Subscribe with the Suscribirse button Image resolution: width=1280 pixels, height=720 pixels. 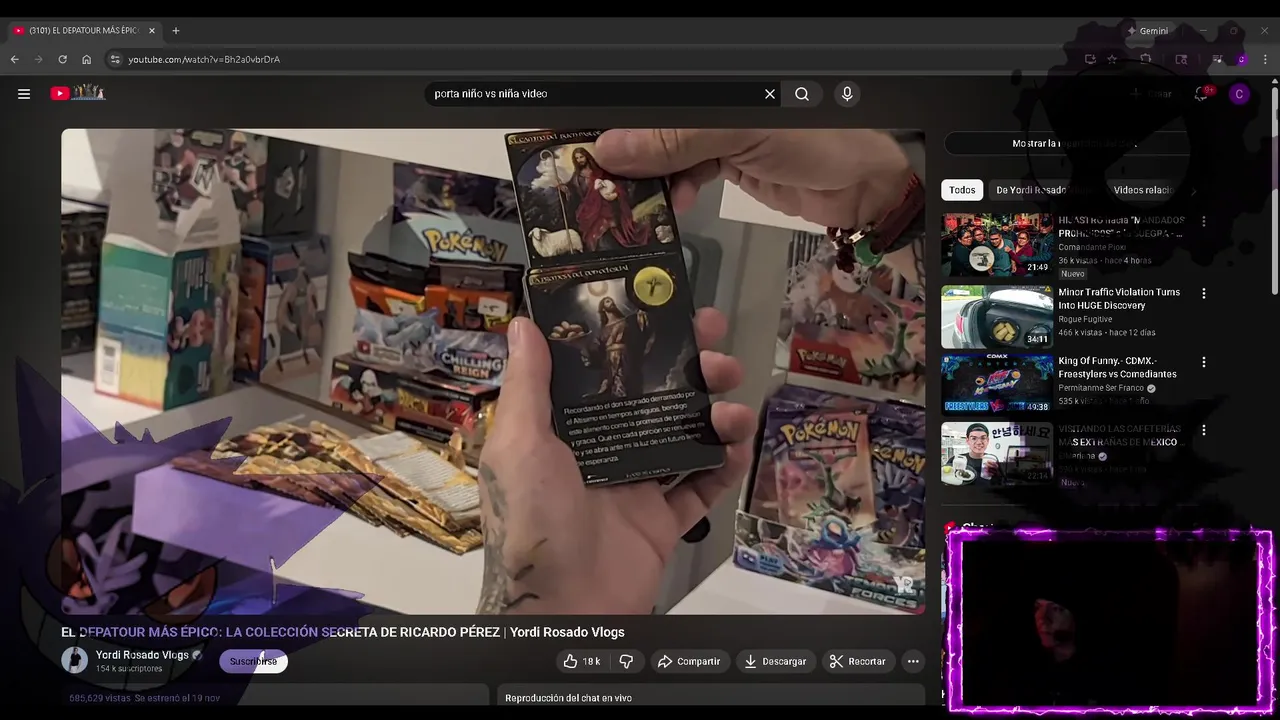[x=253, y=661]
